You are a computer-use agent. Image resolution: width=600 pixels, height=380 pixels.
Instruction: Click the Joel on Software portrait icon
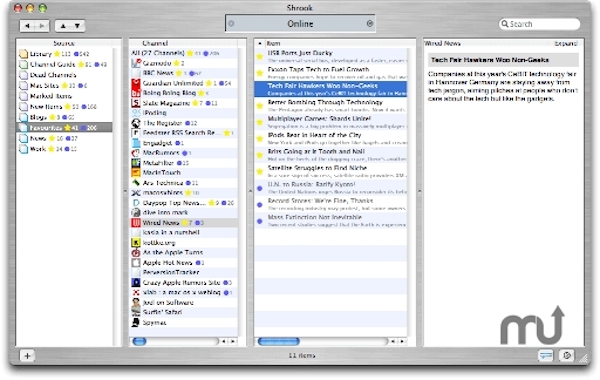pos(136,302)
